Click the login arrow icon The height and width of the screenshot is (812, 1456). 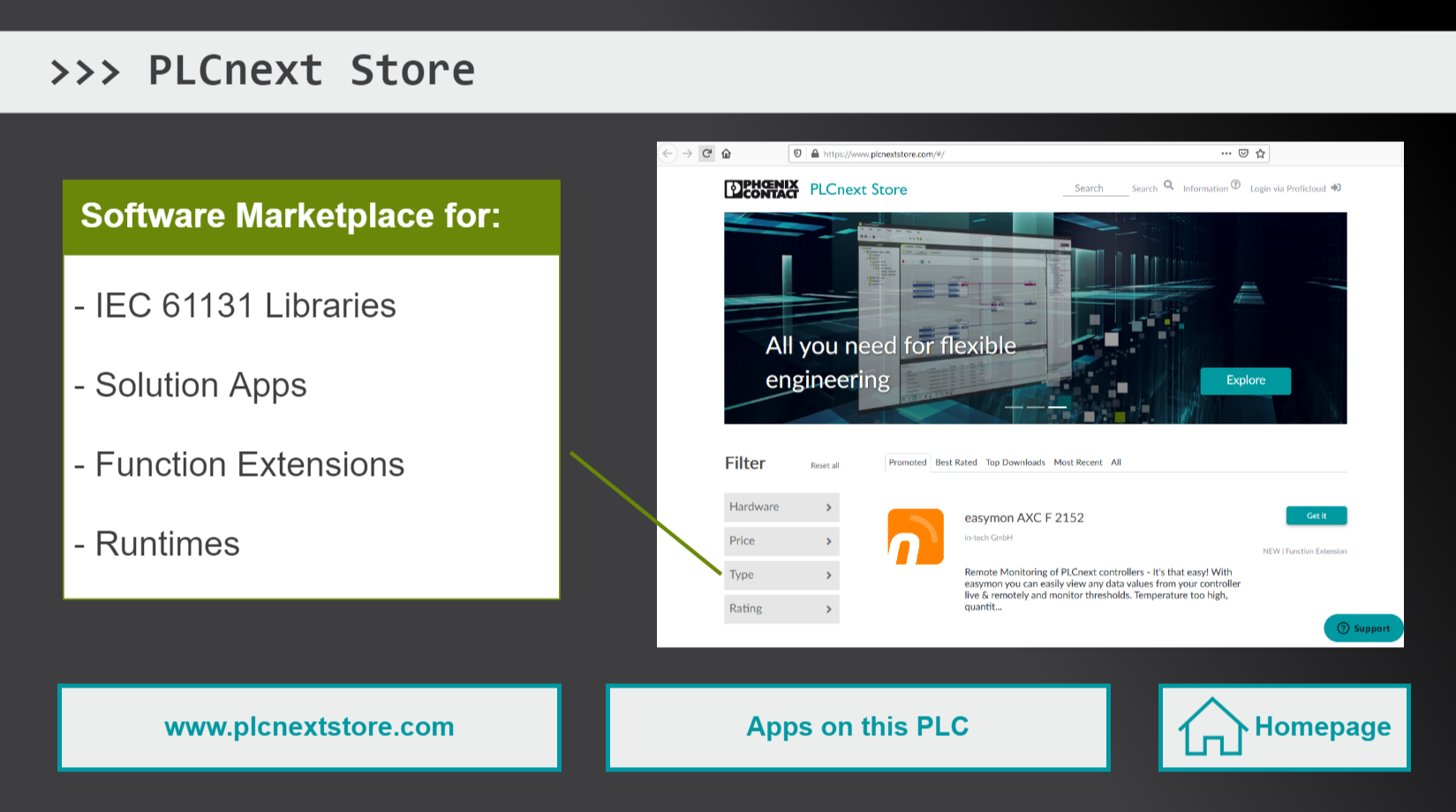(x=1336, y=187)
